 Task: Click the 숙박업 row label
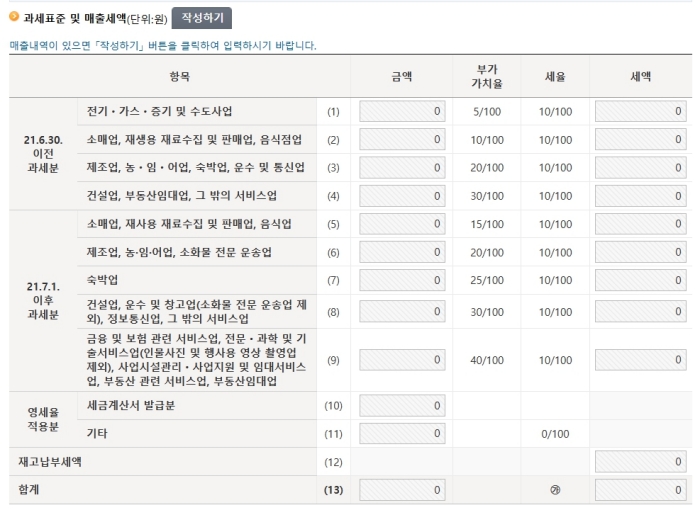[x=102, y=280]
